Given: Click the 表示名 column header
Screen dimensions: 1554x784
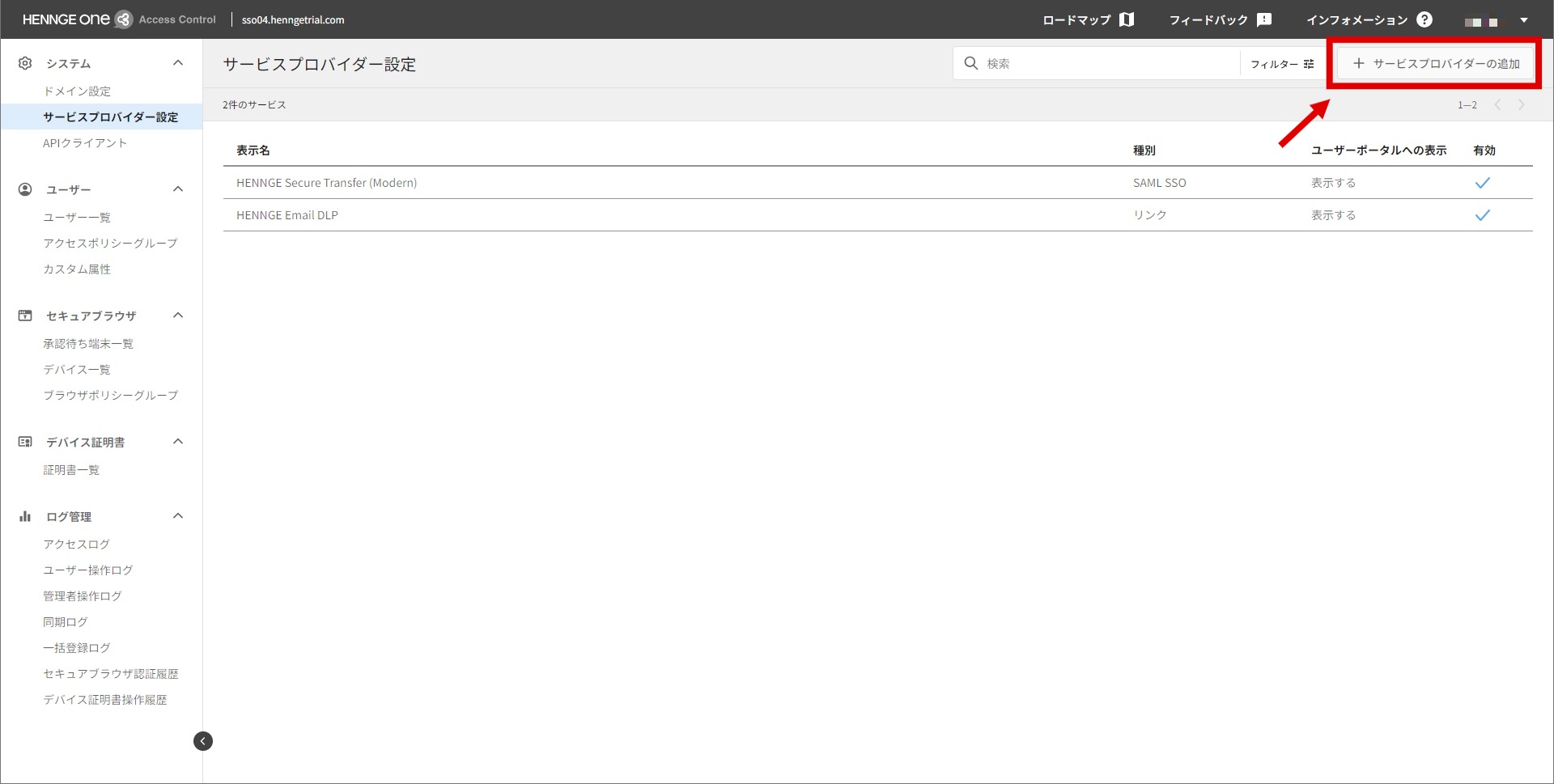Looking at the screenshot, I should 253,150.
